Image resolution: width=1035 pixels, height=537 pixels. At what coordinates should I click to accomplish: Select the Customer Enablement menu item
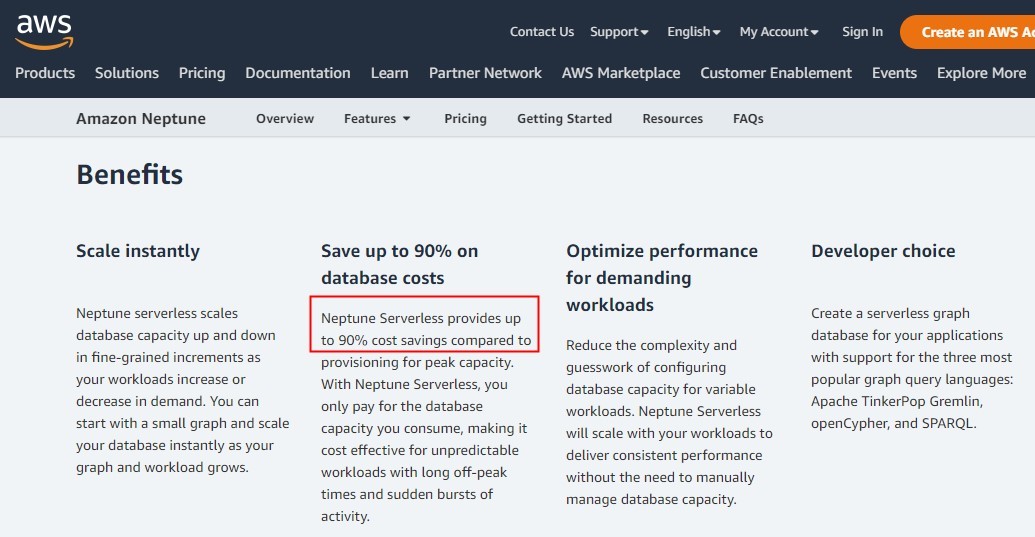(776, 73)
